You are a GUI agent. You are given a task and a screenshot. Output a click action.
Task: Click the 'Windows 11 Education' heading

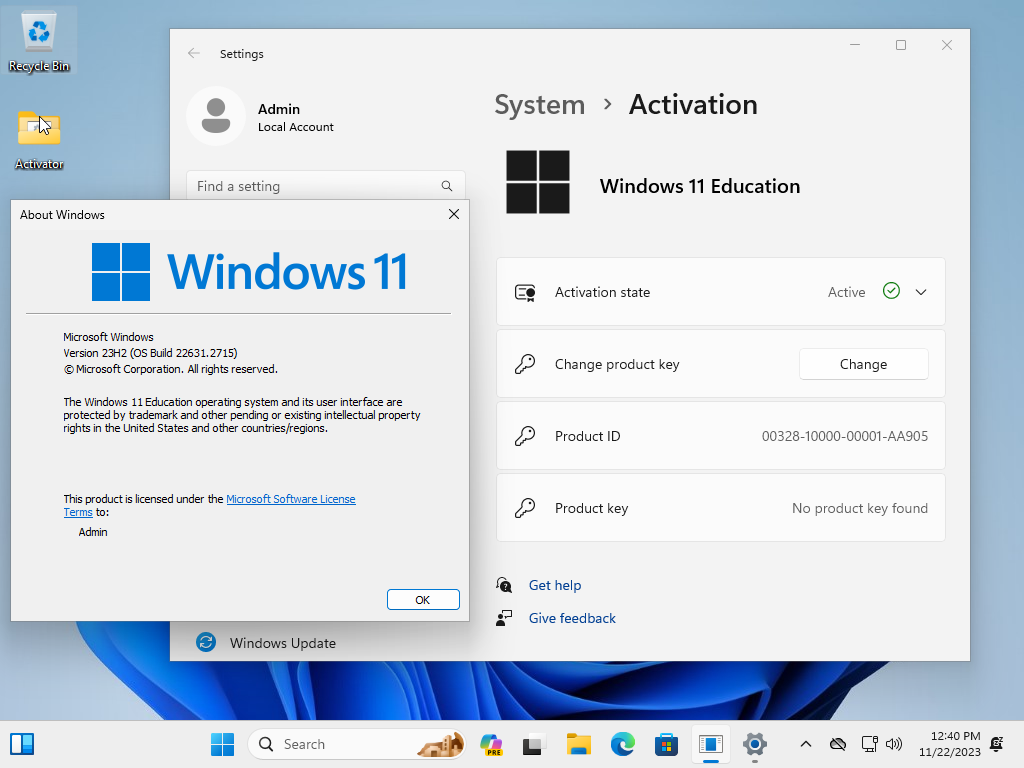[x=699, y=186]
